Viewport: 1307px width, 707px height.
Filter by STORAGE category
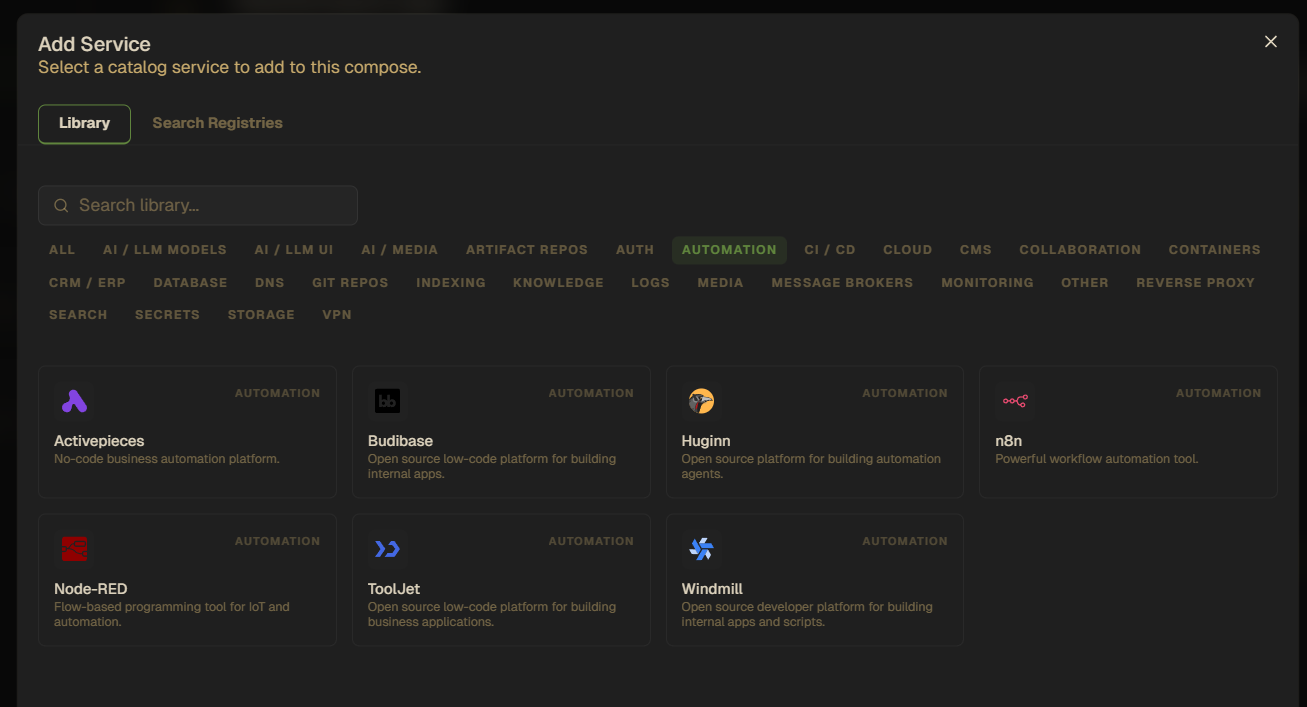(x=261, y=315)
